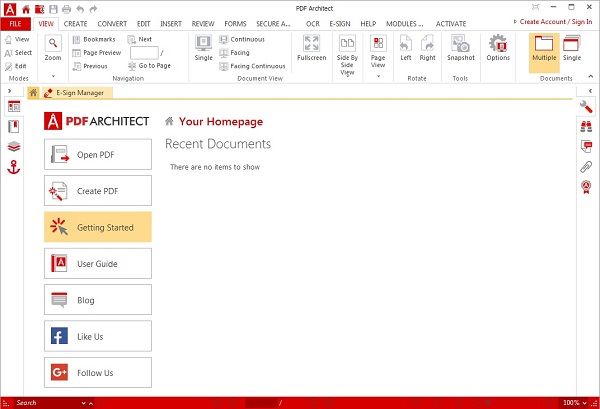Open the E-SIGN ribbon tab
The image size is (600, 409).
coord(340,24)
